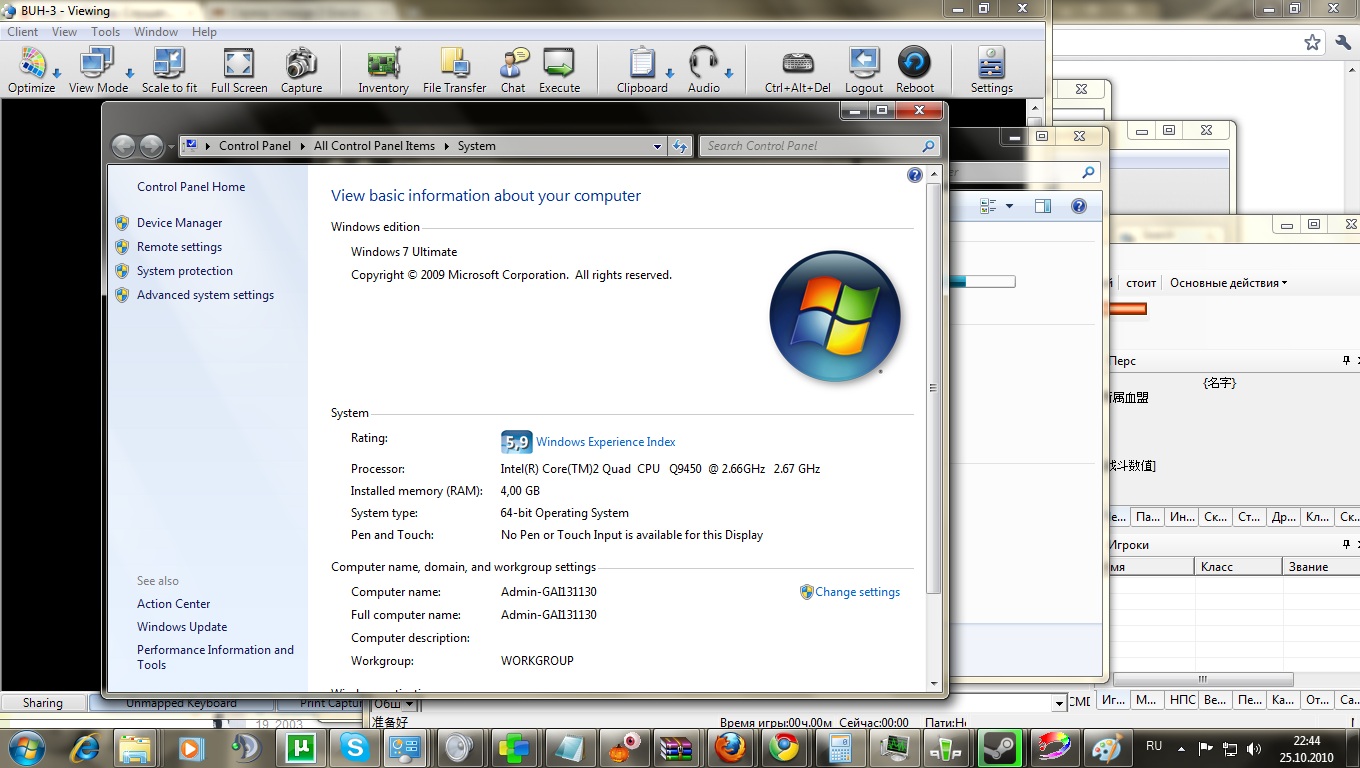Open the Client menu
The height and width of the screenshot is (768, 1360).
click(23, 32)
